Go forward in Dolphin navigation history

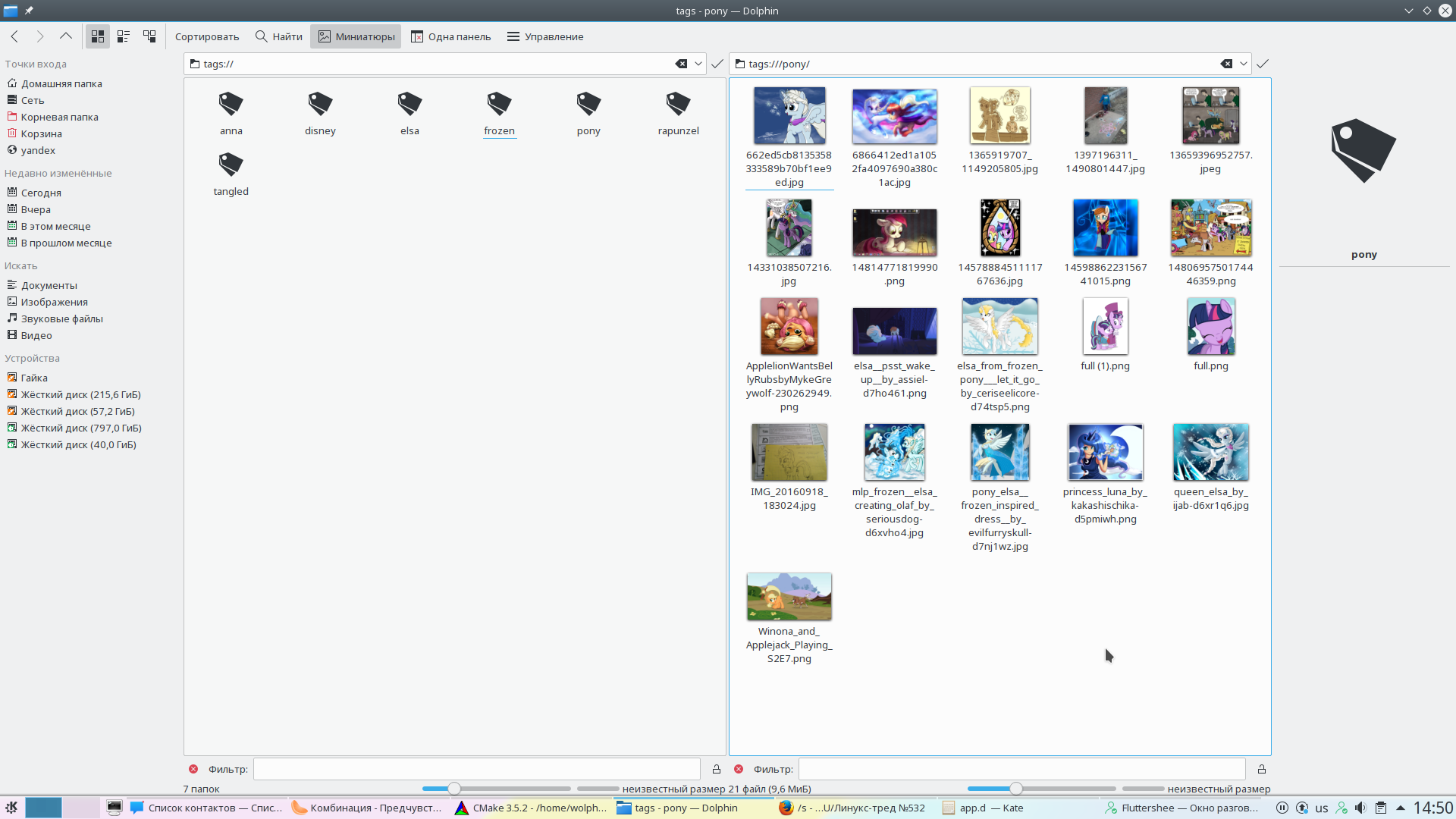pyautogui.click(x=40, y=36)
